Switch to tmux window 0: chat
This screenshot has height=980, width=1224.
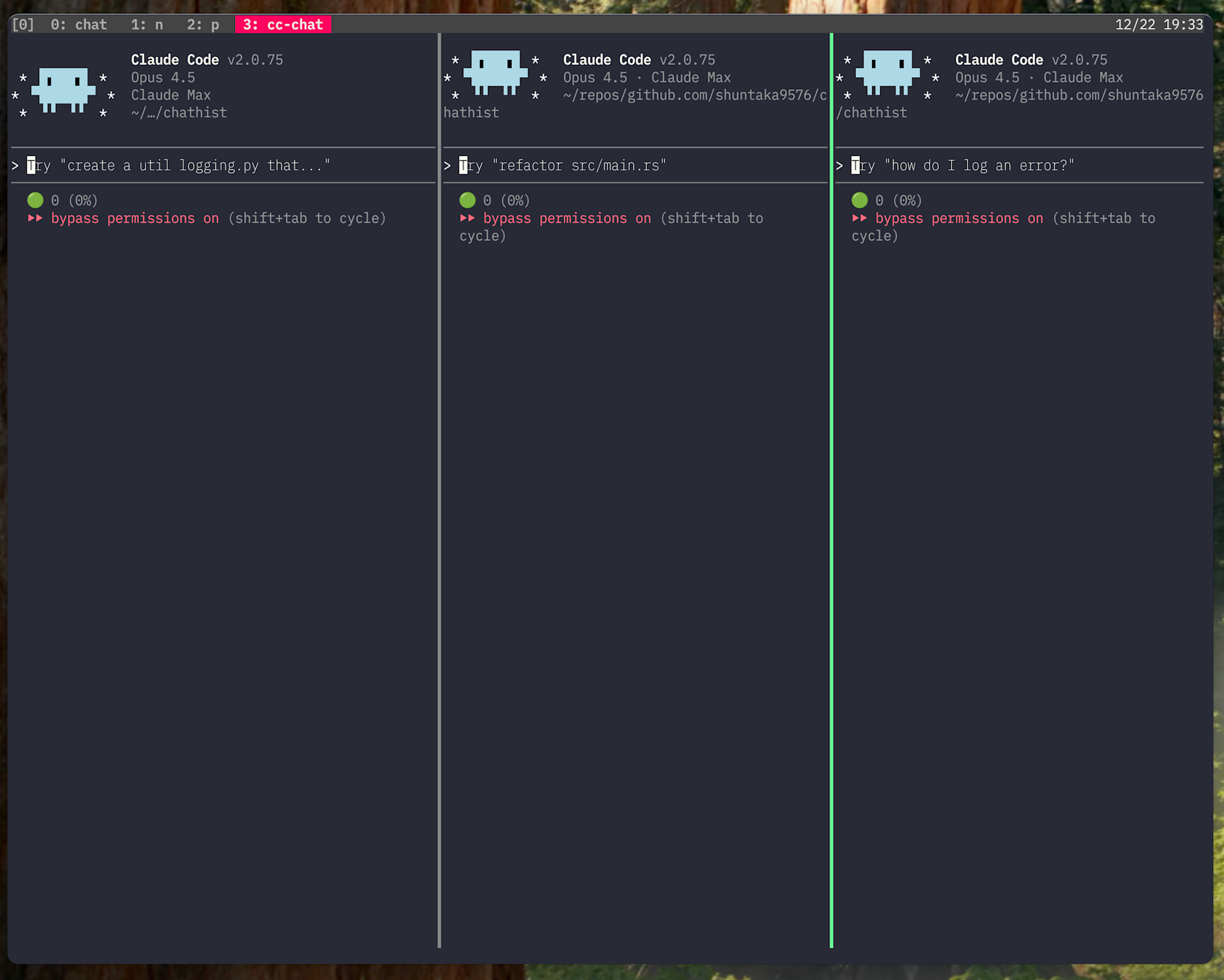(78, 24)
